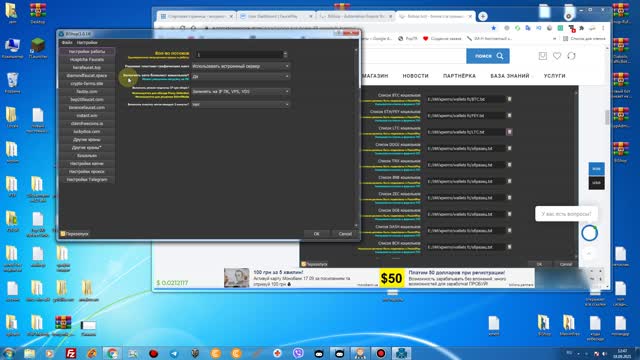Screen dimensions: 640x360
Task: Open Viber from the taskbar
Action: [298, 353]
